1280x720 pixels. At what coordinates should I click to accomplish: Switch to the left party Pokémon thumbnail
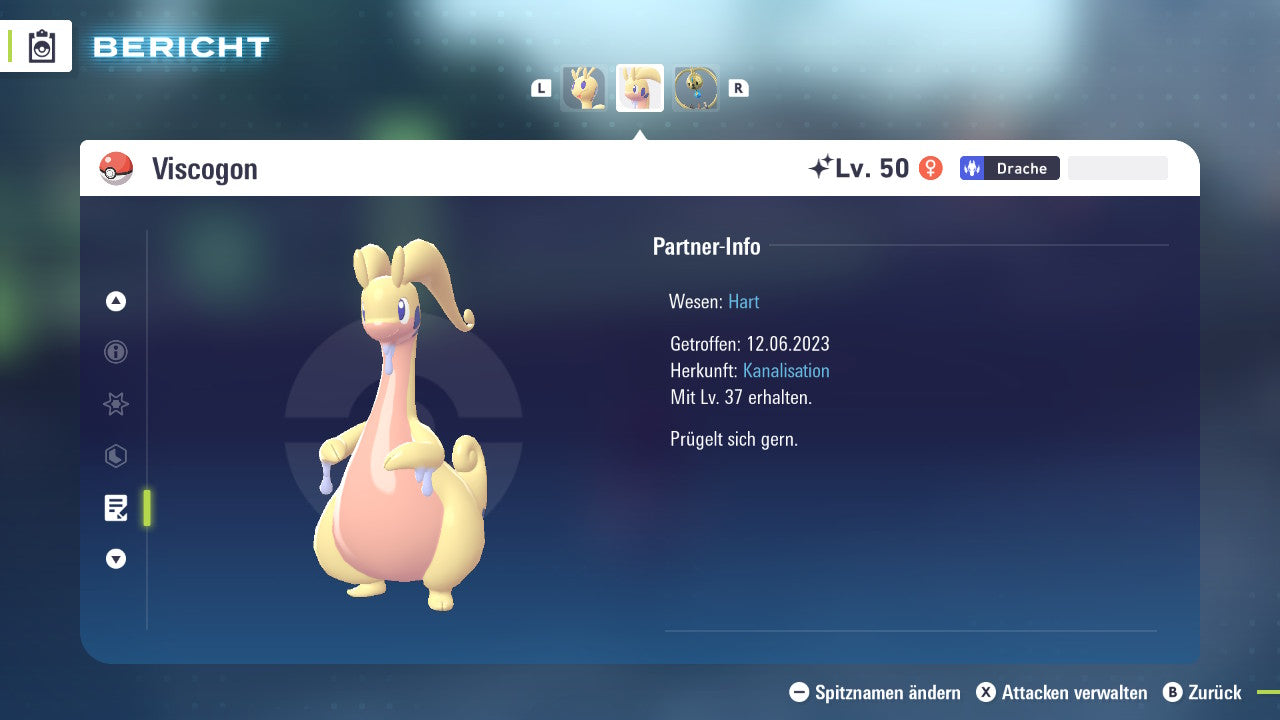(583, 88)
